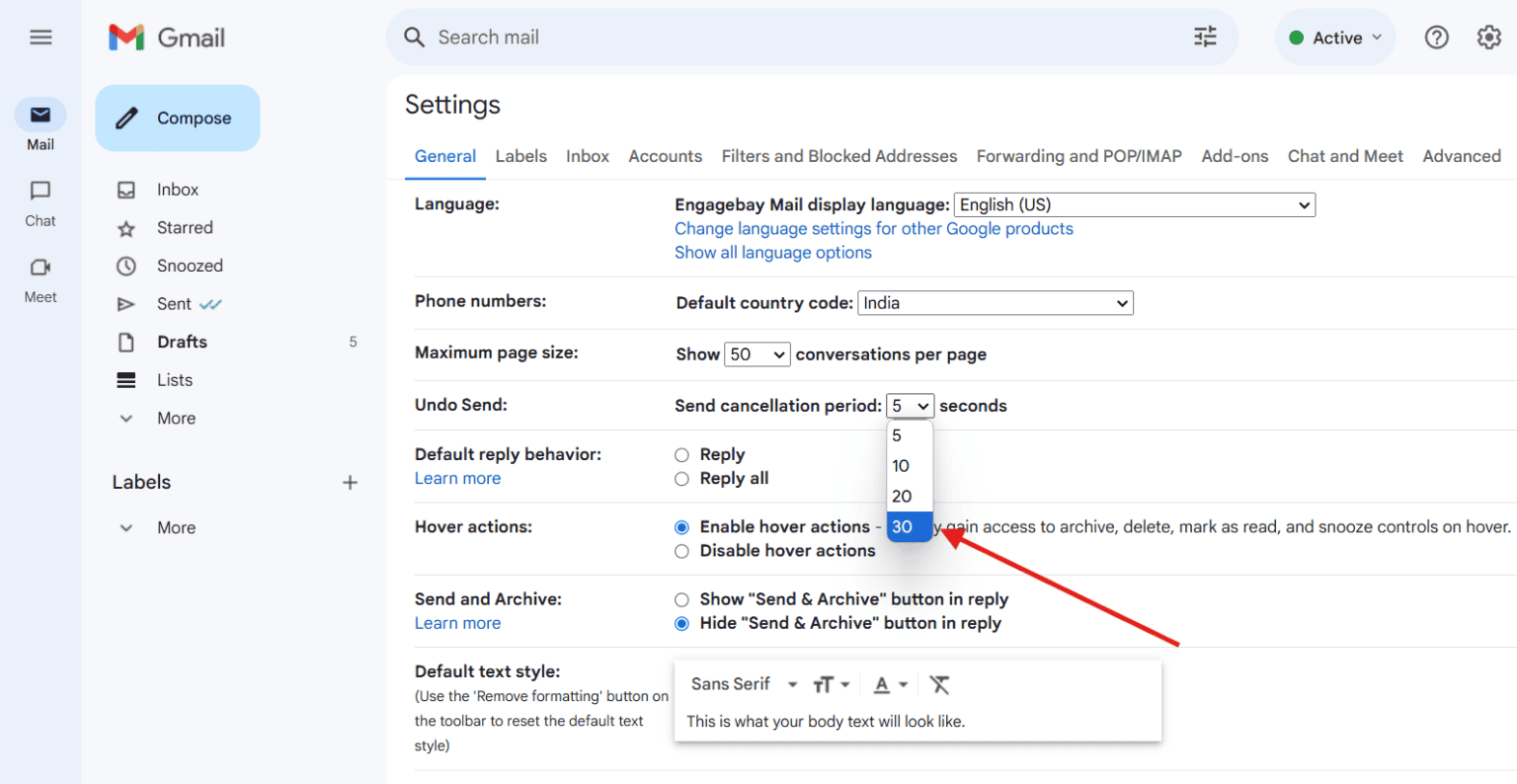The height and width of the screenshot is (784, 1517).
Task: Show the Send & Archive button in reply
Action: pos(681,599)
